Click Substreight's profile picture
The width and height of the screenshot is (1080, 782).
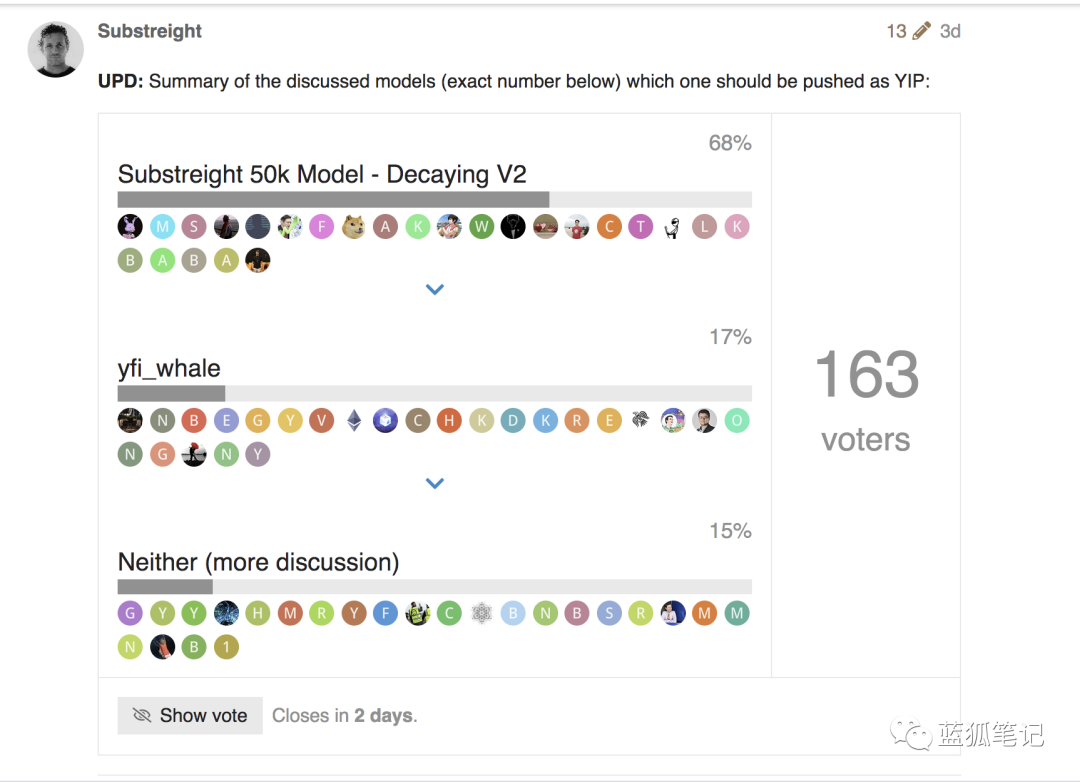click(56, 49)
